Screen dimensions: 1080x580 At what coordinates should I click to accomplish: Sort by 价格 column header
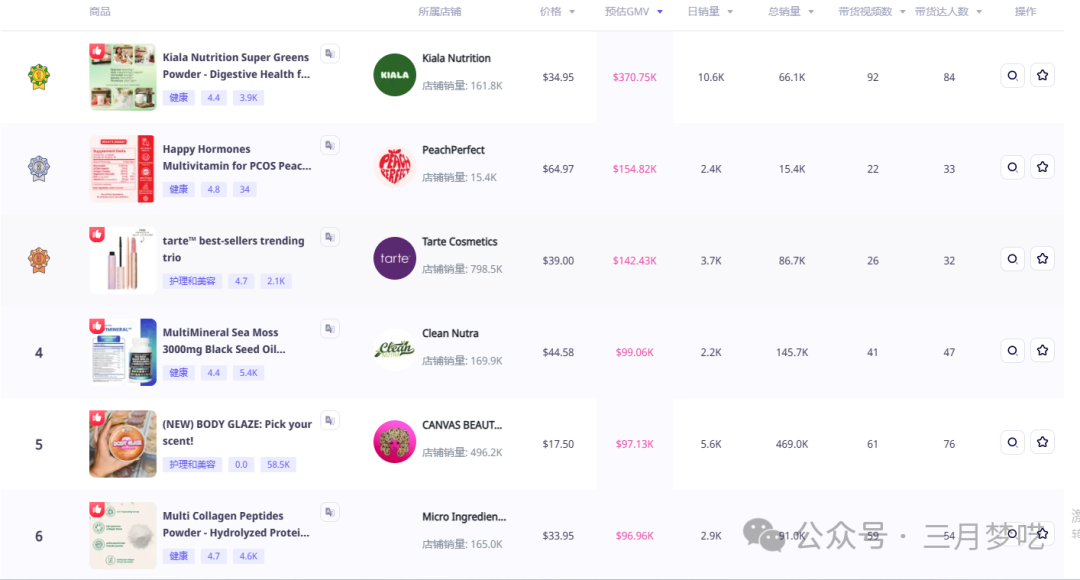click(557, 12)
